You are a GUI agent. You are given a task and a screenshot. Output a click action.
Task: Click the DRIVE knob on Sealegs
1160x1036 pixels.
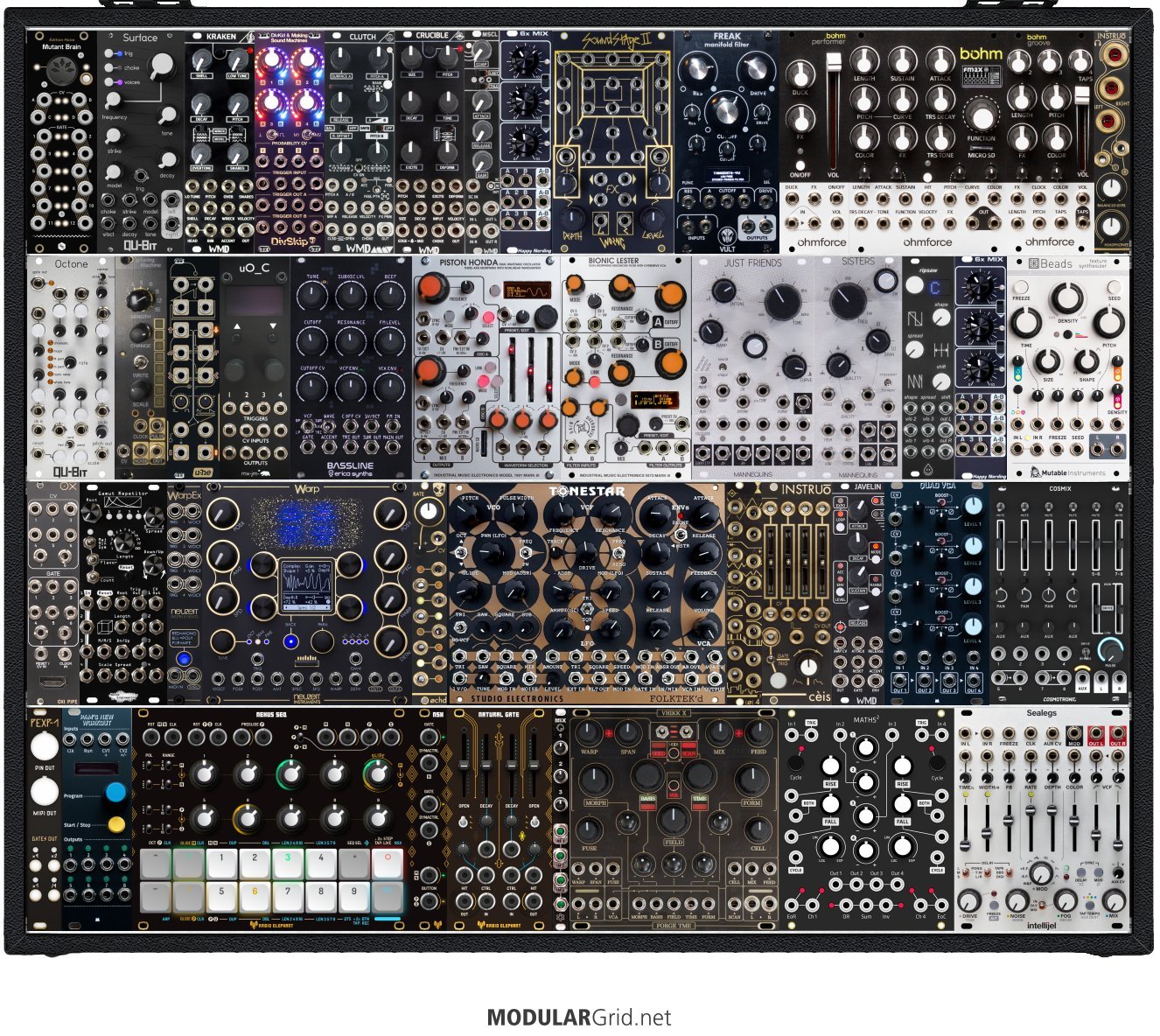tap(968, 900)
